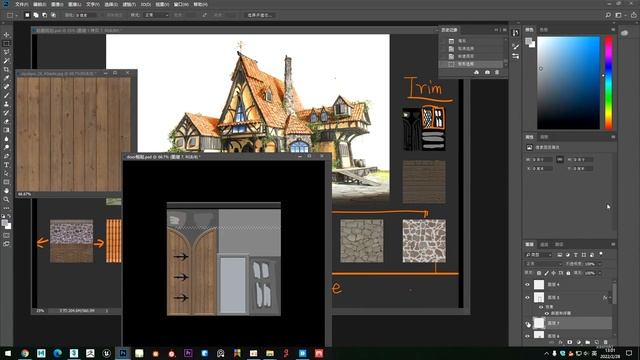The height and width of the screenshot is (360, 640).
Task: Select the Zoom tool in toolbar
Action: click(x=7, y=200)
